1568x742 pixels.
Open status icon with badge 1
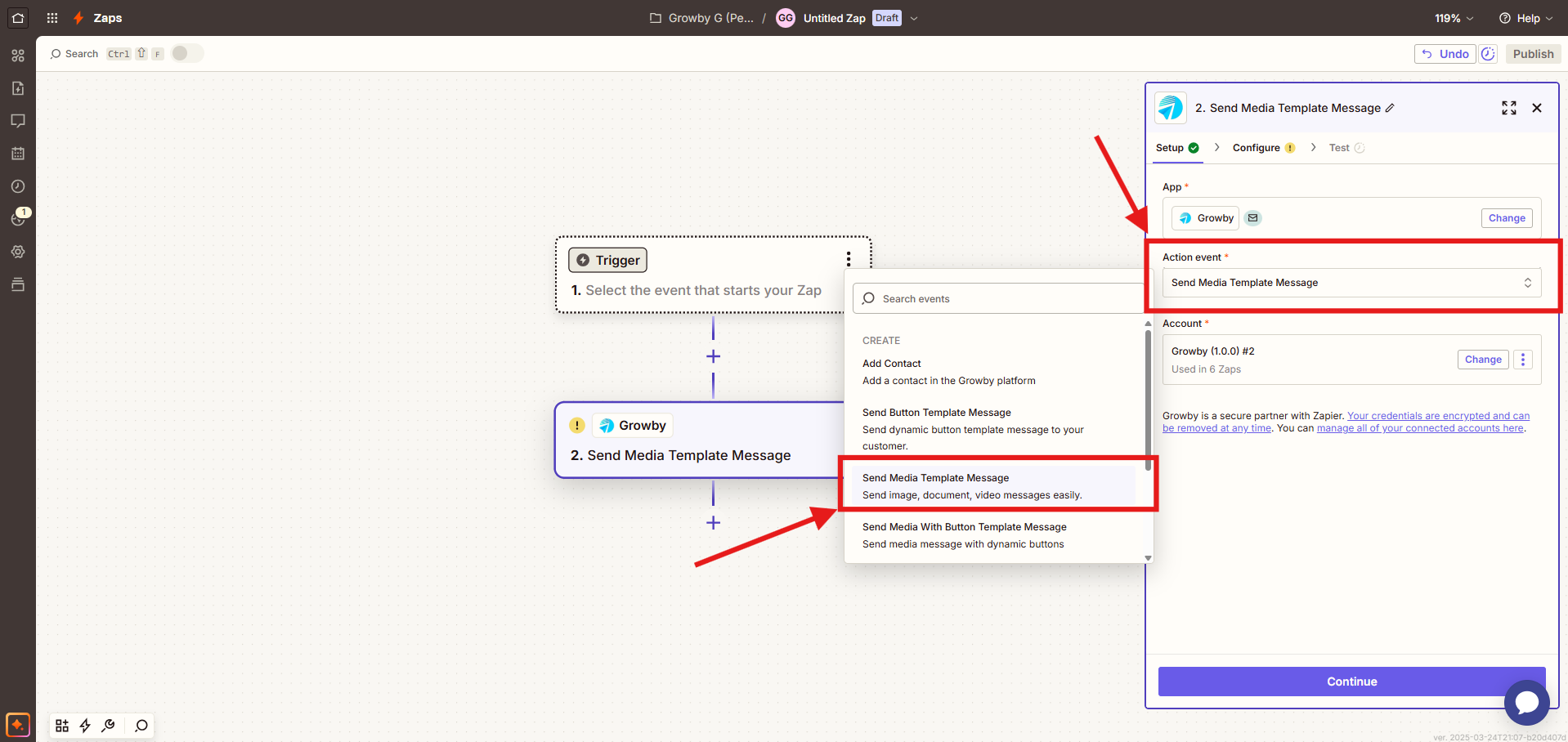pyautogui.click(x=18, y=218)
